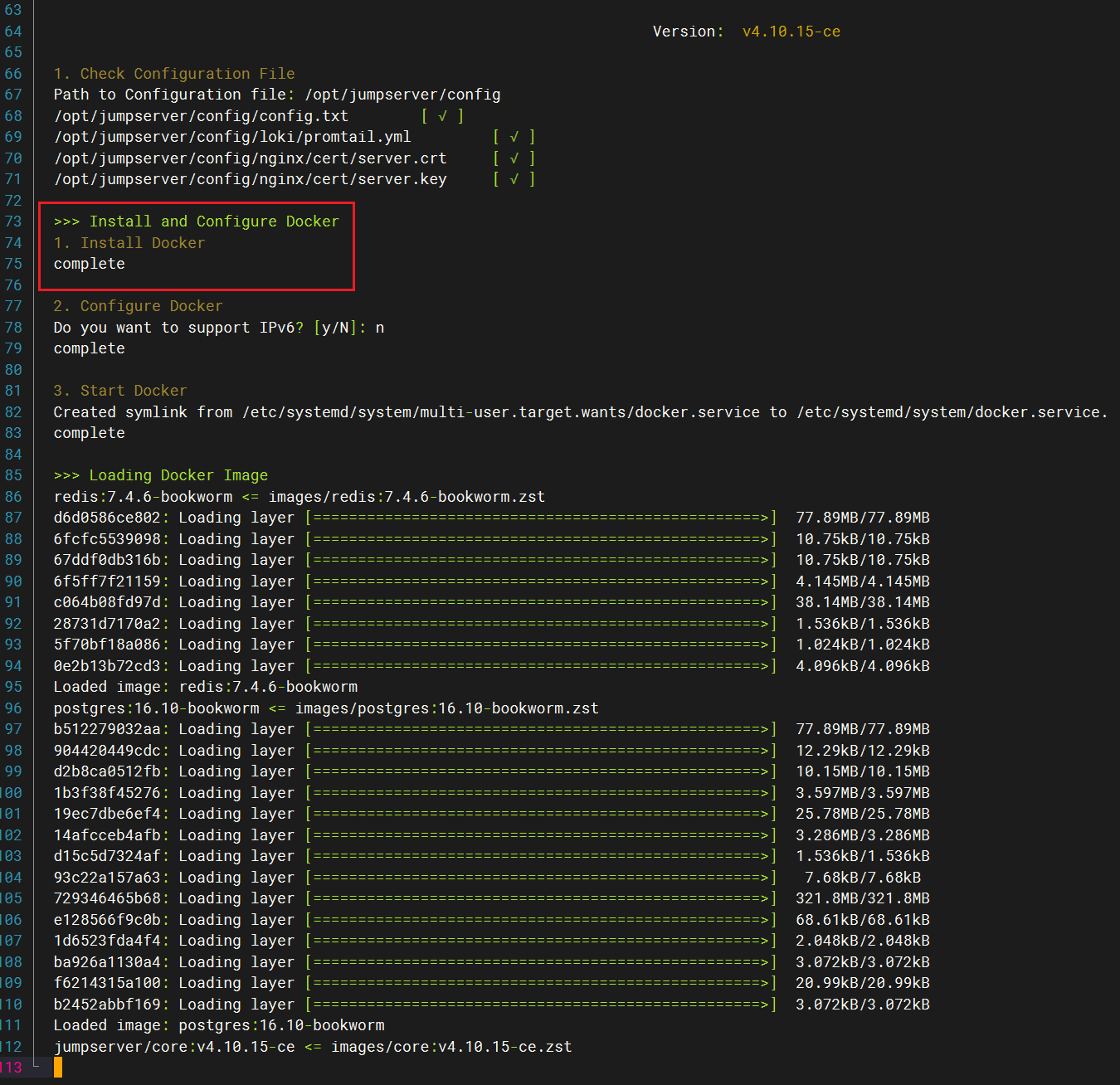The image size is (1120, 1085).
Task: Click layer ID c064b08fd97d
Action: click(x=107, y=602)
